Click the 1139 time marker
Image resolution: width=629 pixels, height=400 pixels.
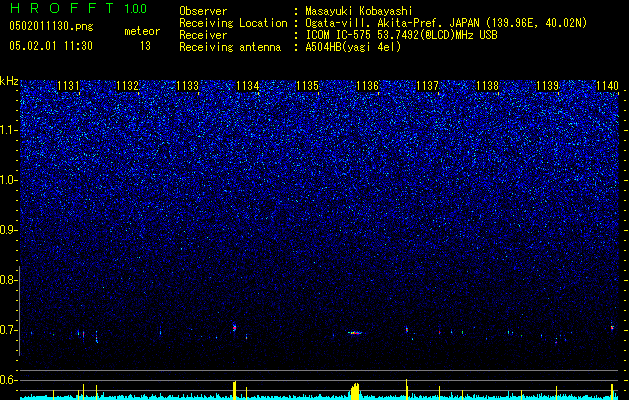[x=548, y=86]
